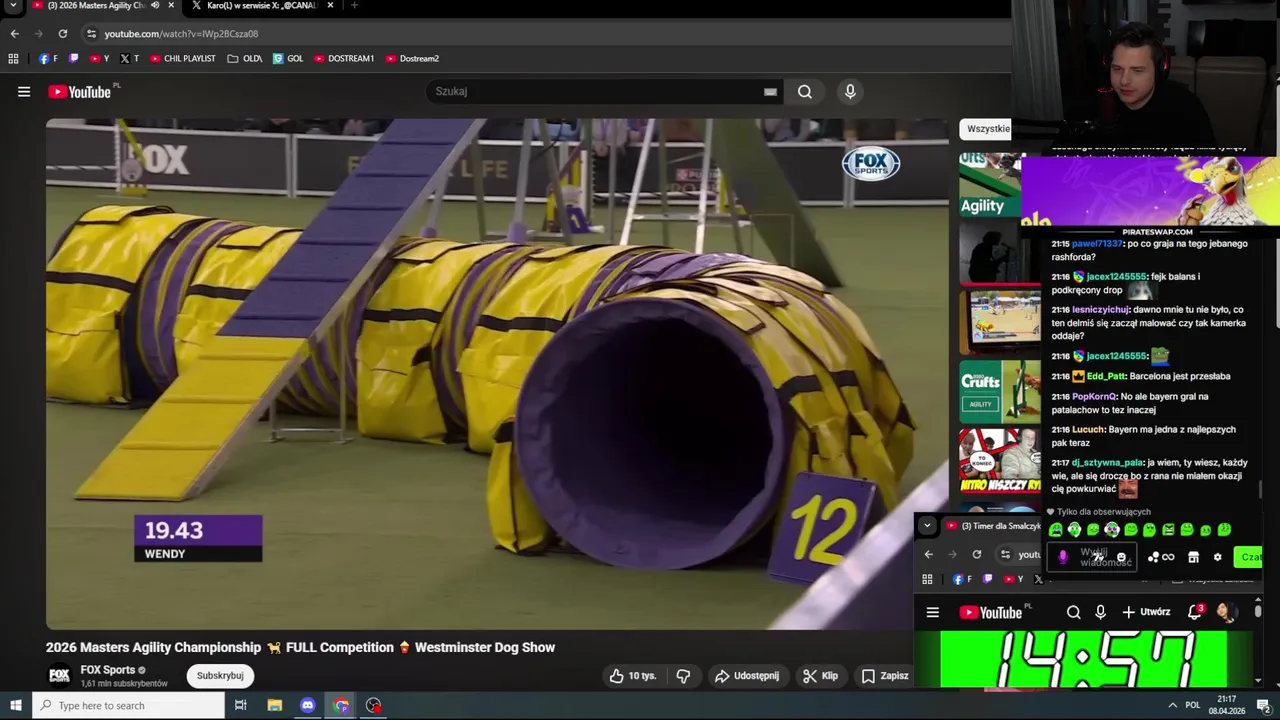Open the Twitch bookmark icon

74,59
